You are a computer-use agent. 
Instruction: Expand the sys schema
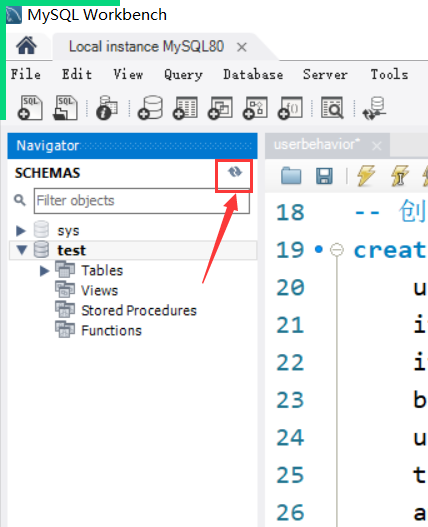(x=21, y=231)
